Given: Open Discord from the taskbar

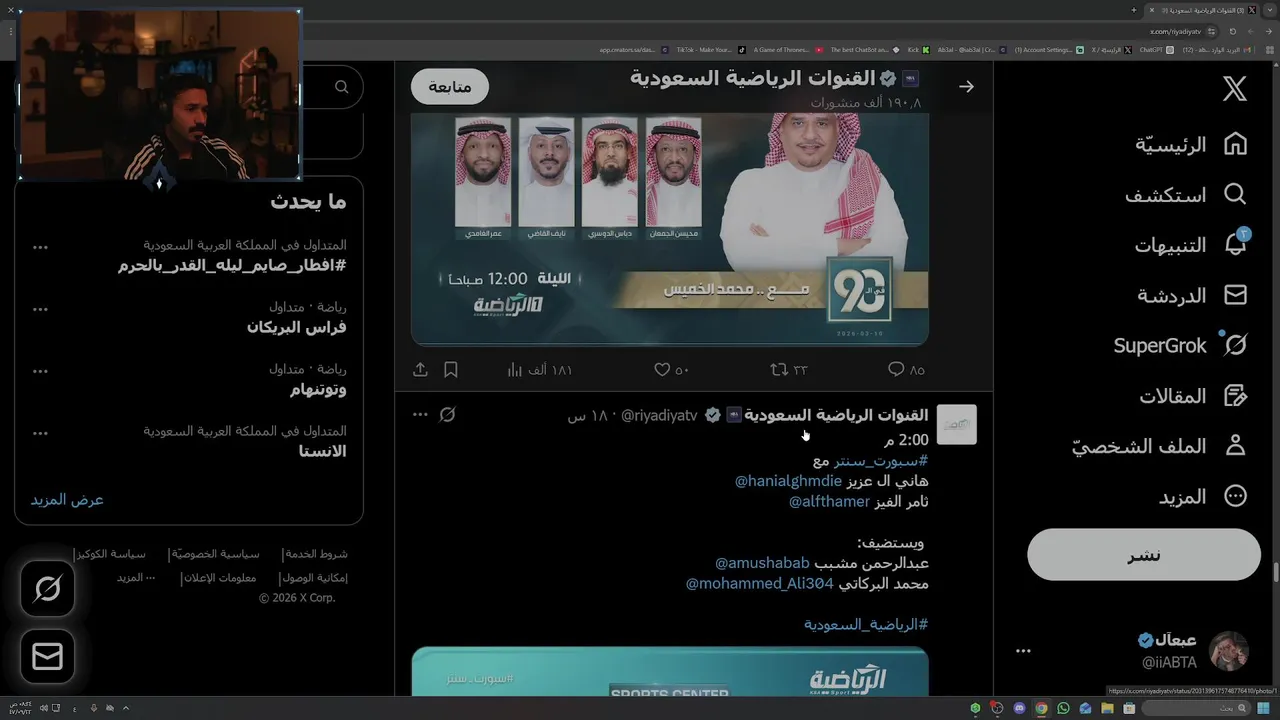Looking at the screenshot, I should pyautogui.click(x=1019, y=708).
